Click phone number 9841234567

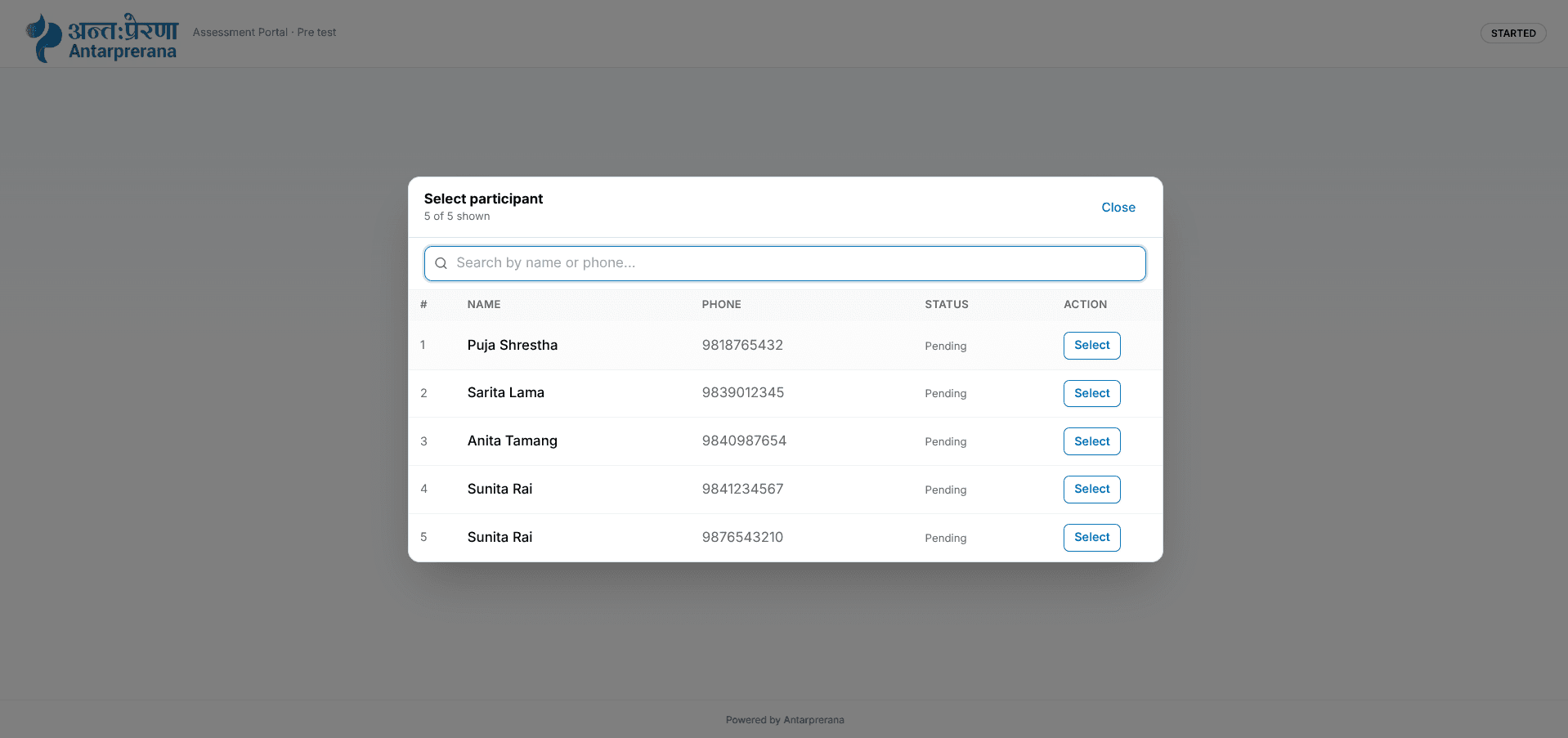[x=742, y=489]
